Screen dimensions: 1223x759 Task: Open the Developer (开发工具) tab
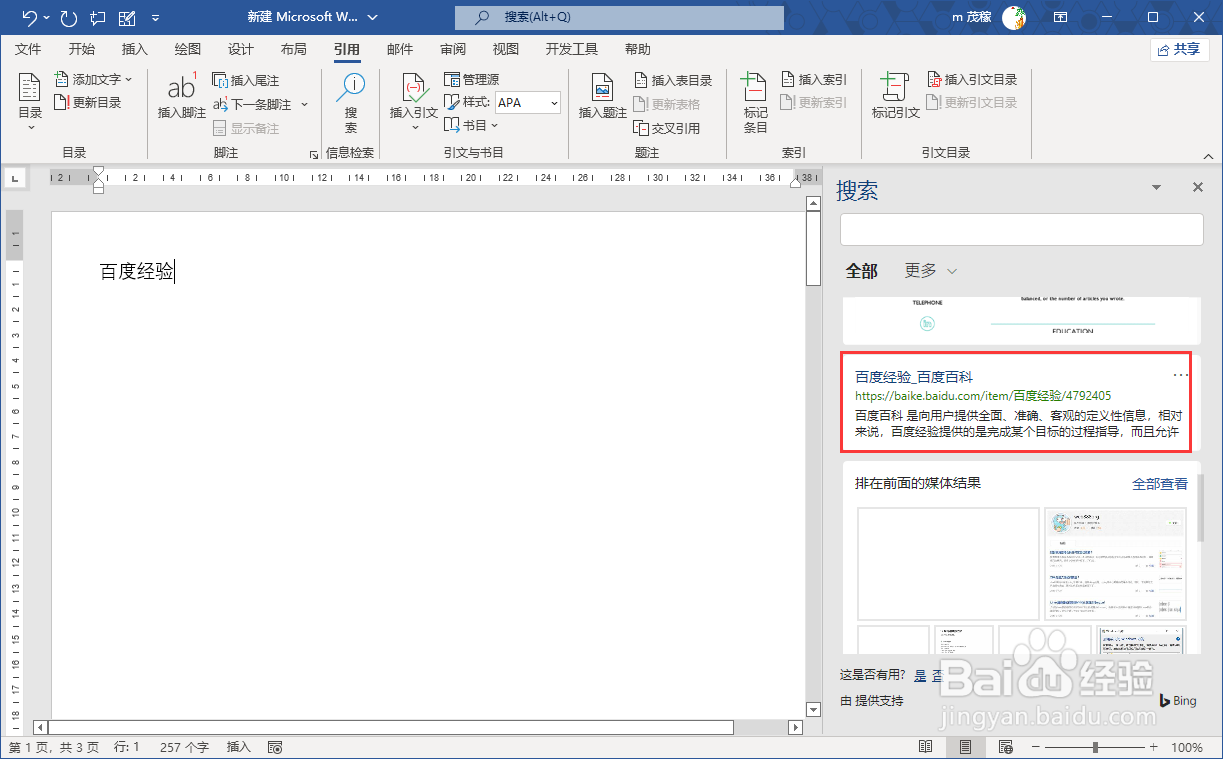pyautogui.click(x=572, y=49)
